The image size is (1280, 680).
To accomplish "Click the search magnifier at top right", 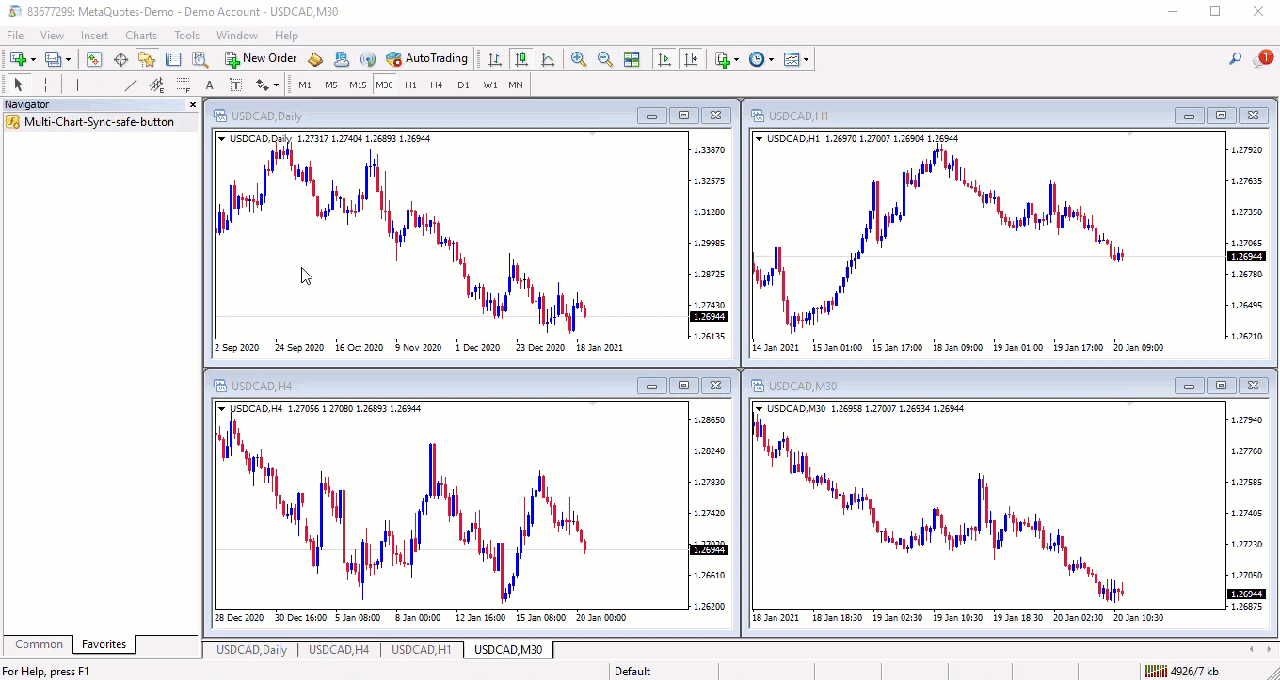I will click(1235, 60).
